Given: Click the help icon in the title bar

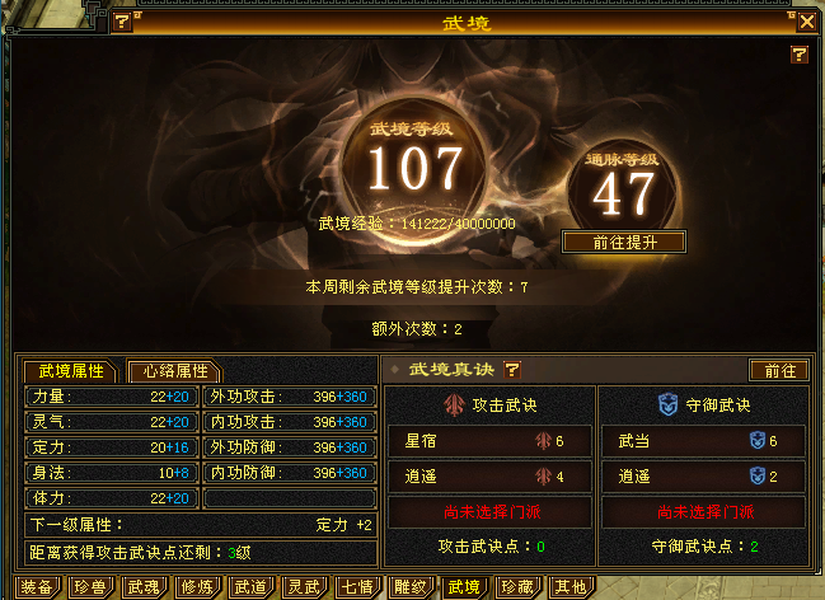Looking at the screenshot, I should (x=122, y=22).
